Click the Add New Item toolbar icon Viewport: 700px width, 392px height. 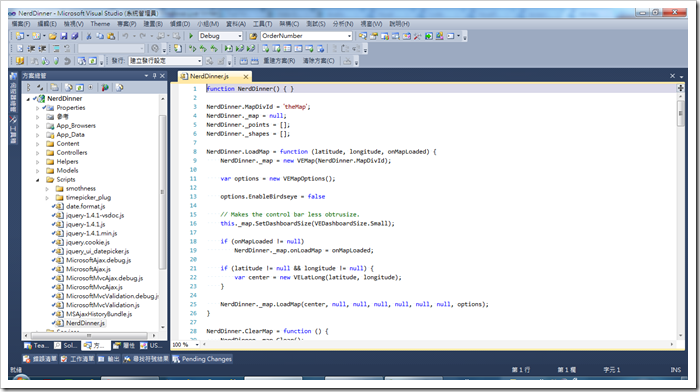[x=36, y=36]
